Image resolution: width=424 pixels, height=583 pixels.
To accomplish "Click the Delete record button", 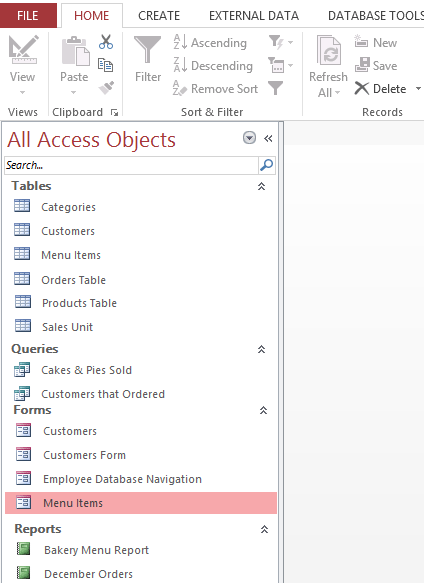I will pyautogui.click(x=380, y=88).
